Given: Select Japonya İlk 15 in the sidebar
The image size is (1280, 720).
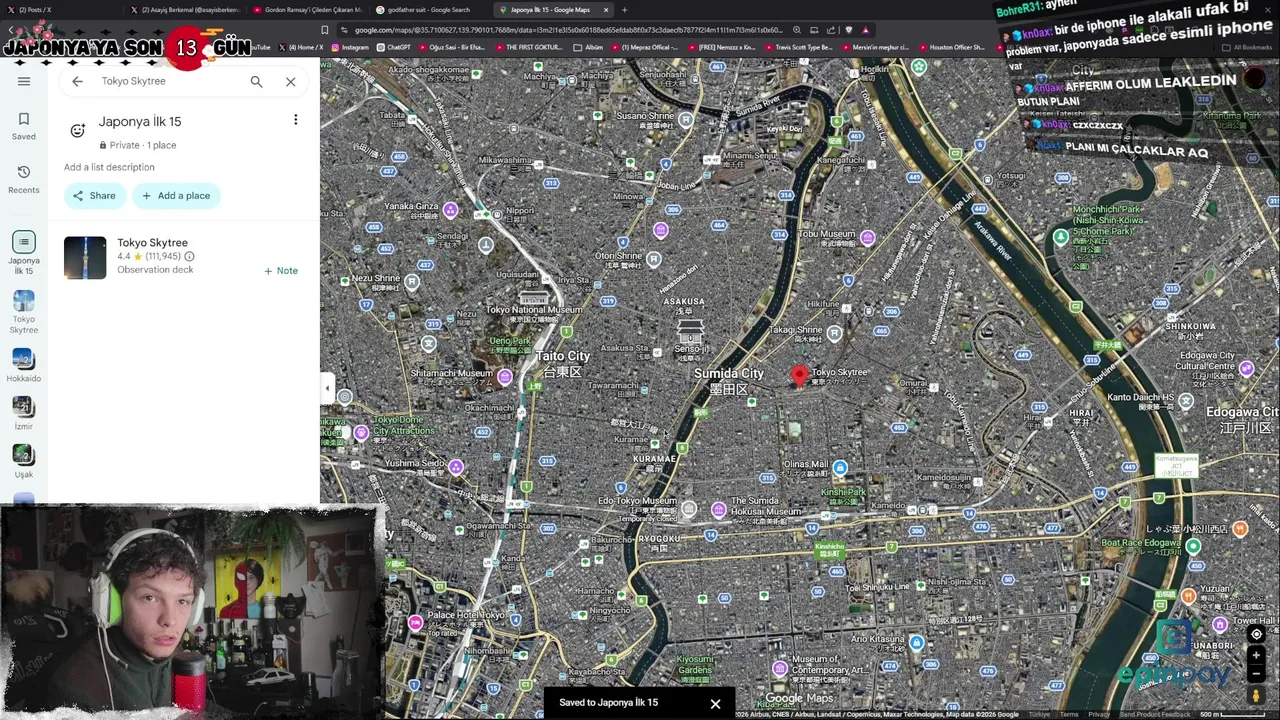Looking at the screenshot, I should pyautogui.click(x=24, y=253).
